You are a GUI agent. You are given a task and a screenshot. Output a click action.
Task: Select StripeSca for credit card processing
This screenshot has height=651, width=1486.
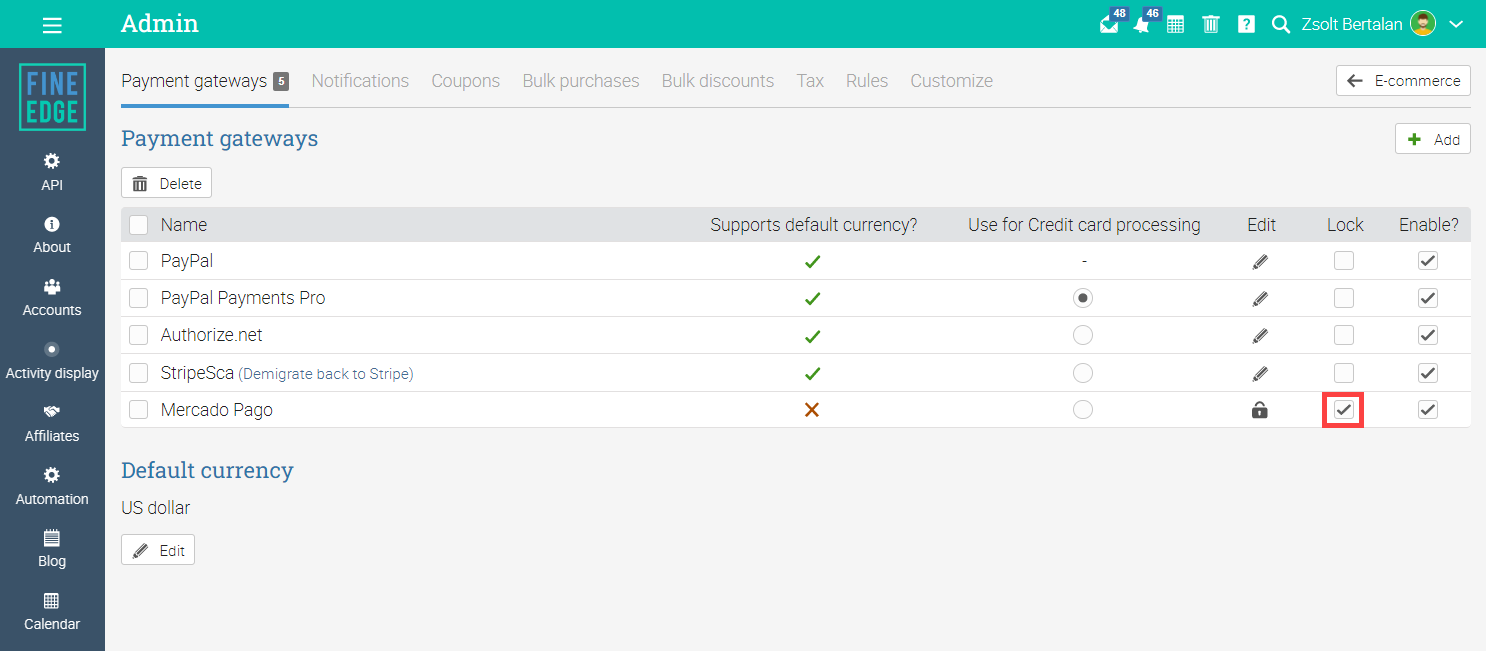point(1083,373)
